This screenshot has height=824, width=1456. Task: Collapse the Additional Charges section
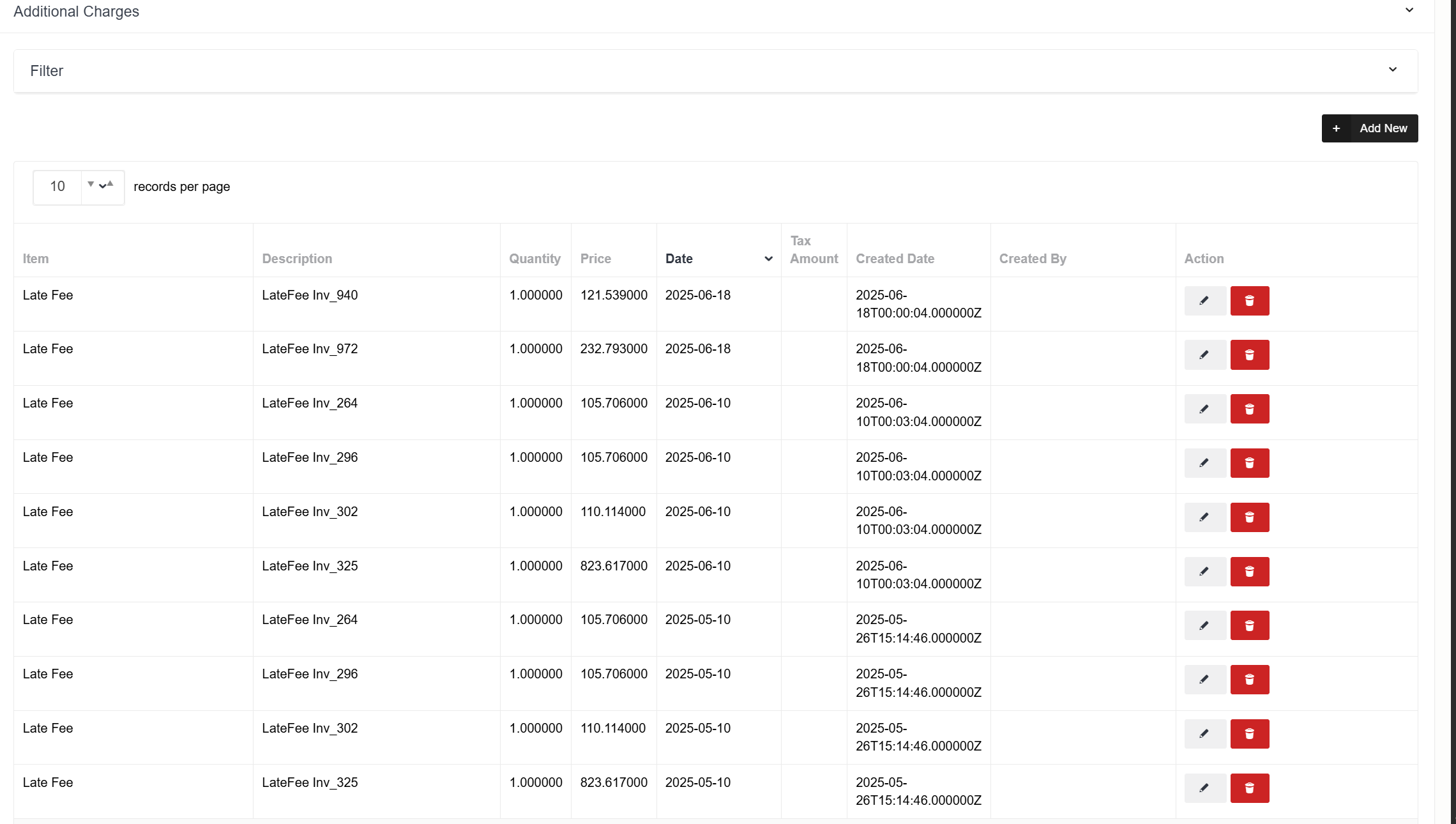(x=1409, y=11)
